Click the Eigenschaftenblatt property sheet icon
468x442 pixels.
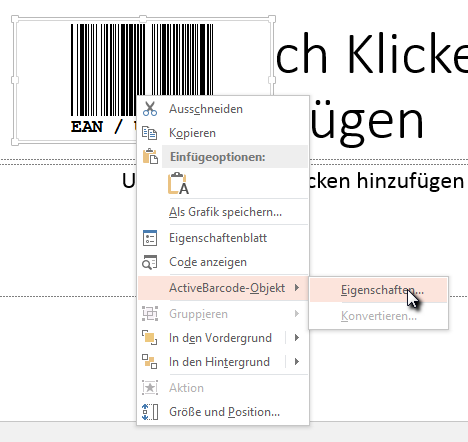[x=150, y=238]
